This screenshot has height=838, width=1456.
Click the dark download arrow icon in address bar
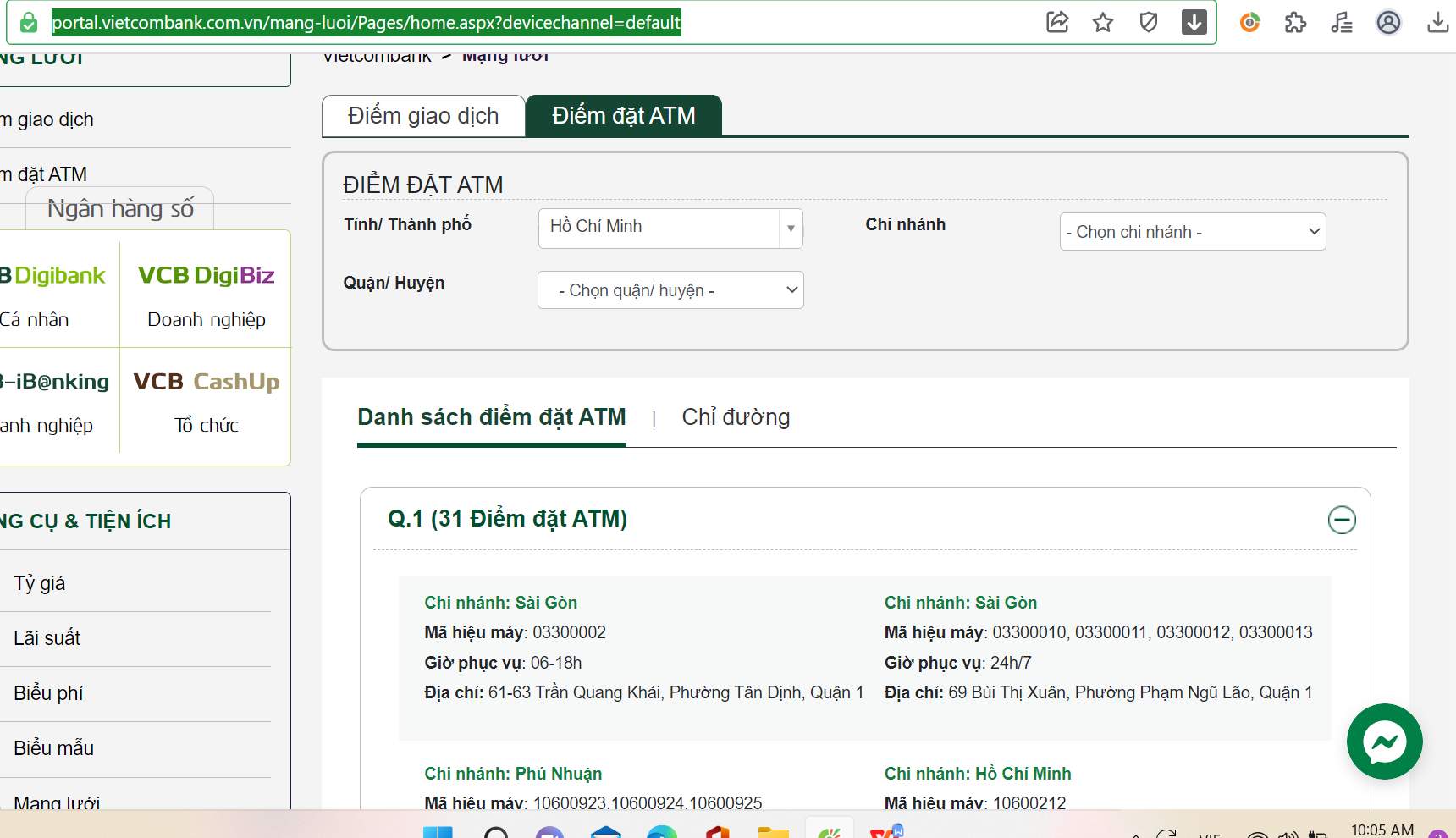click(x=1194, y=22)
